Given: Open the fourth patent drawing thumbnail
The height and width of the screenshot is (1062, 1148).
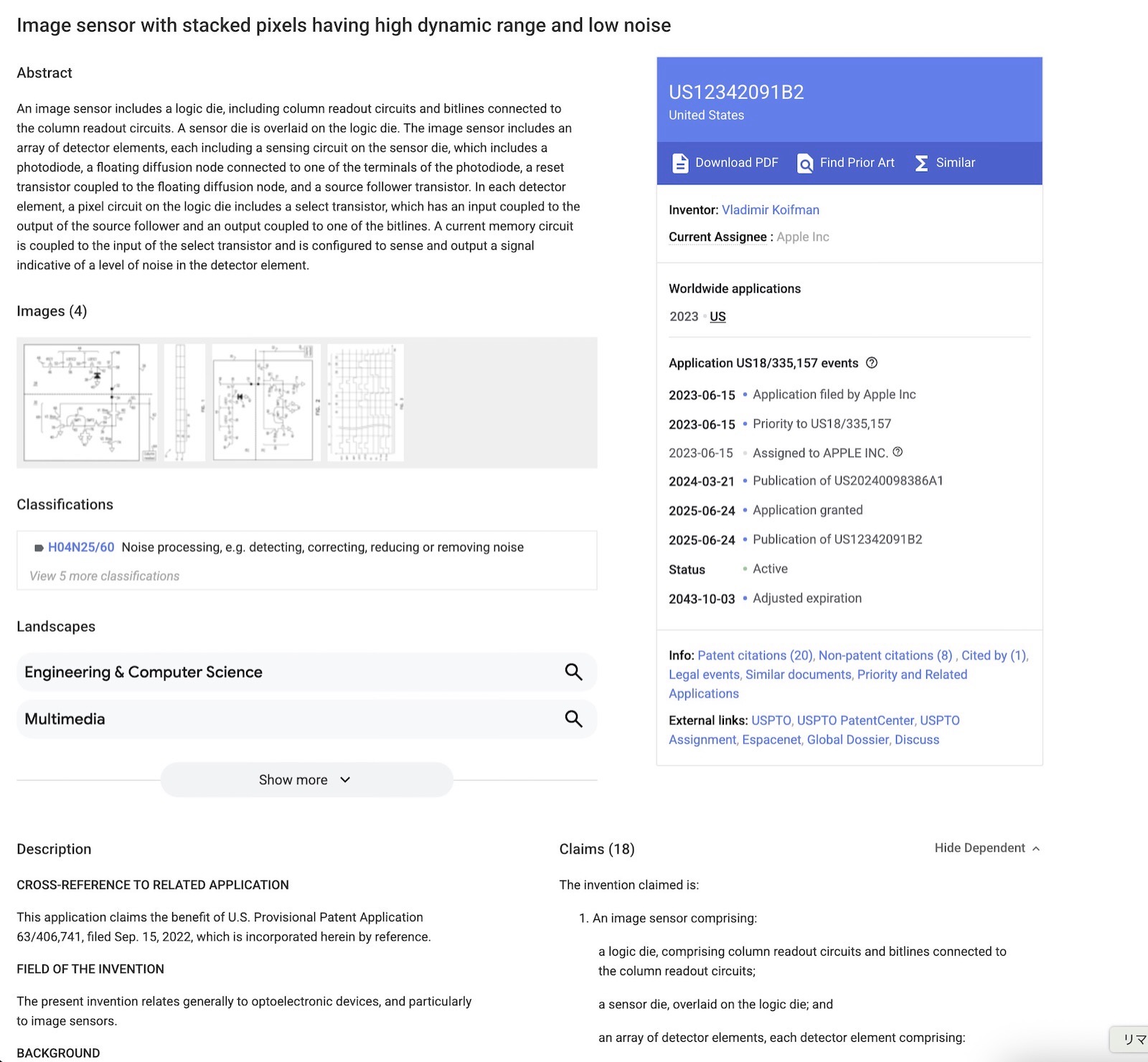Looking at the screenshot, I should pos(365,403).
